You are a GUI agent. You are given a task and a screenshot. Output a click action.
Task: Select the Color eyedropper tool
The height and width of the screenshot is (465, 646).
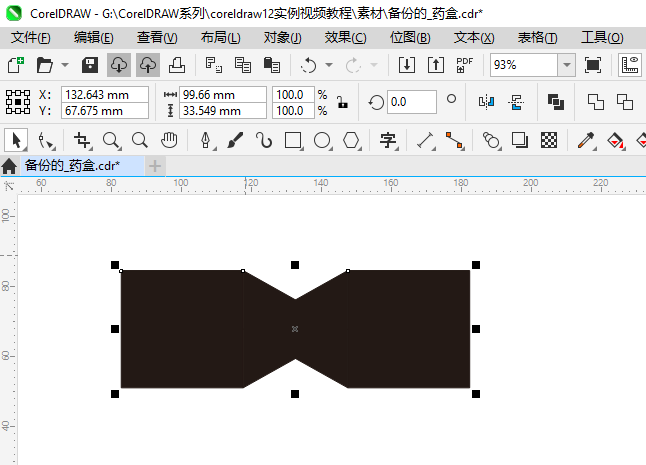point(586,140)
